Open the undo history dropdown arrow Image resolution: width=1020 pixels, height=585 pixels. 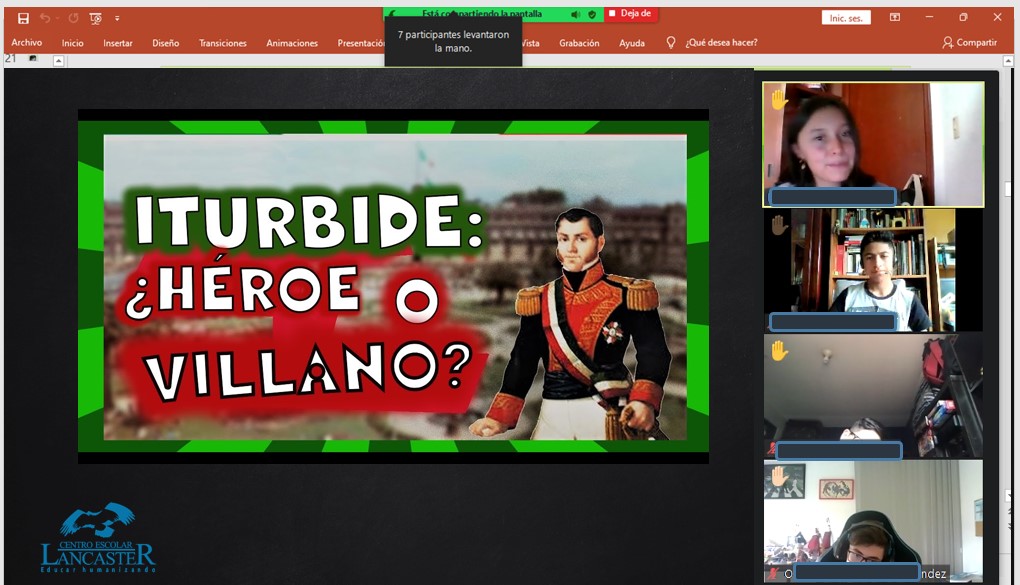pos(57,18)
